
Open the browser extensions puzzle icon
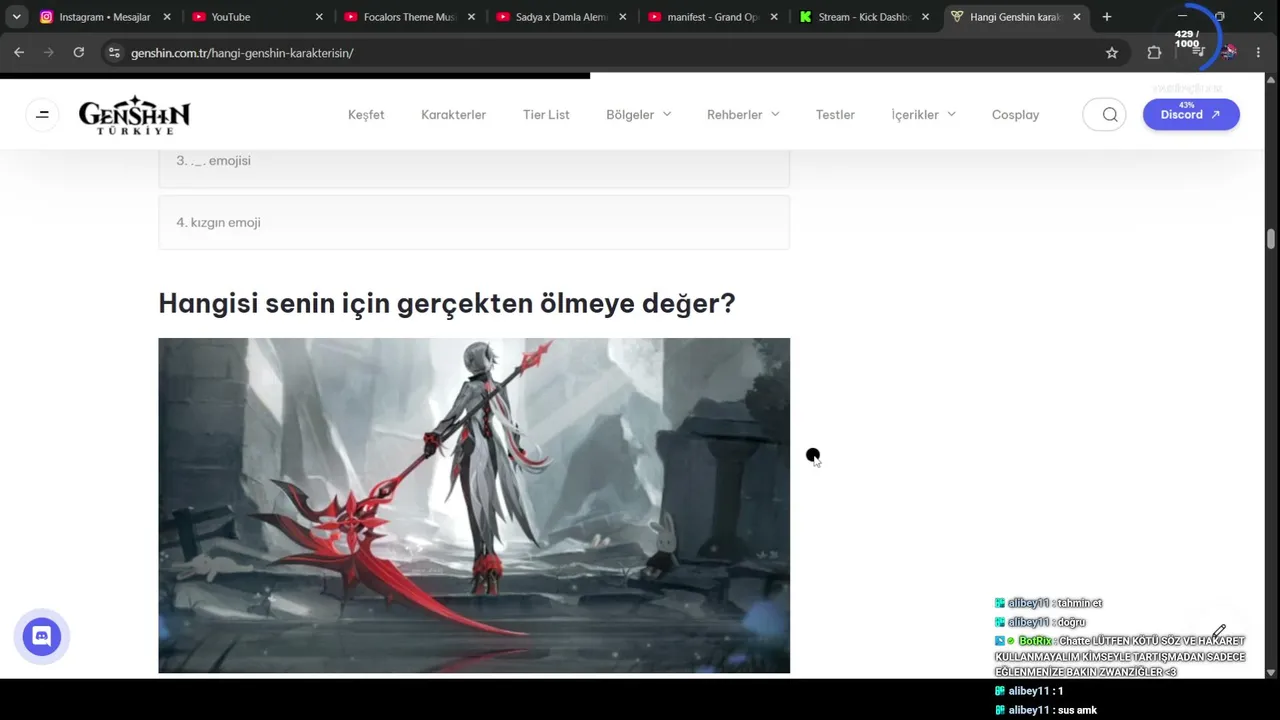(x=1154, y=53)
